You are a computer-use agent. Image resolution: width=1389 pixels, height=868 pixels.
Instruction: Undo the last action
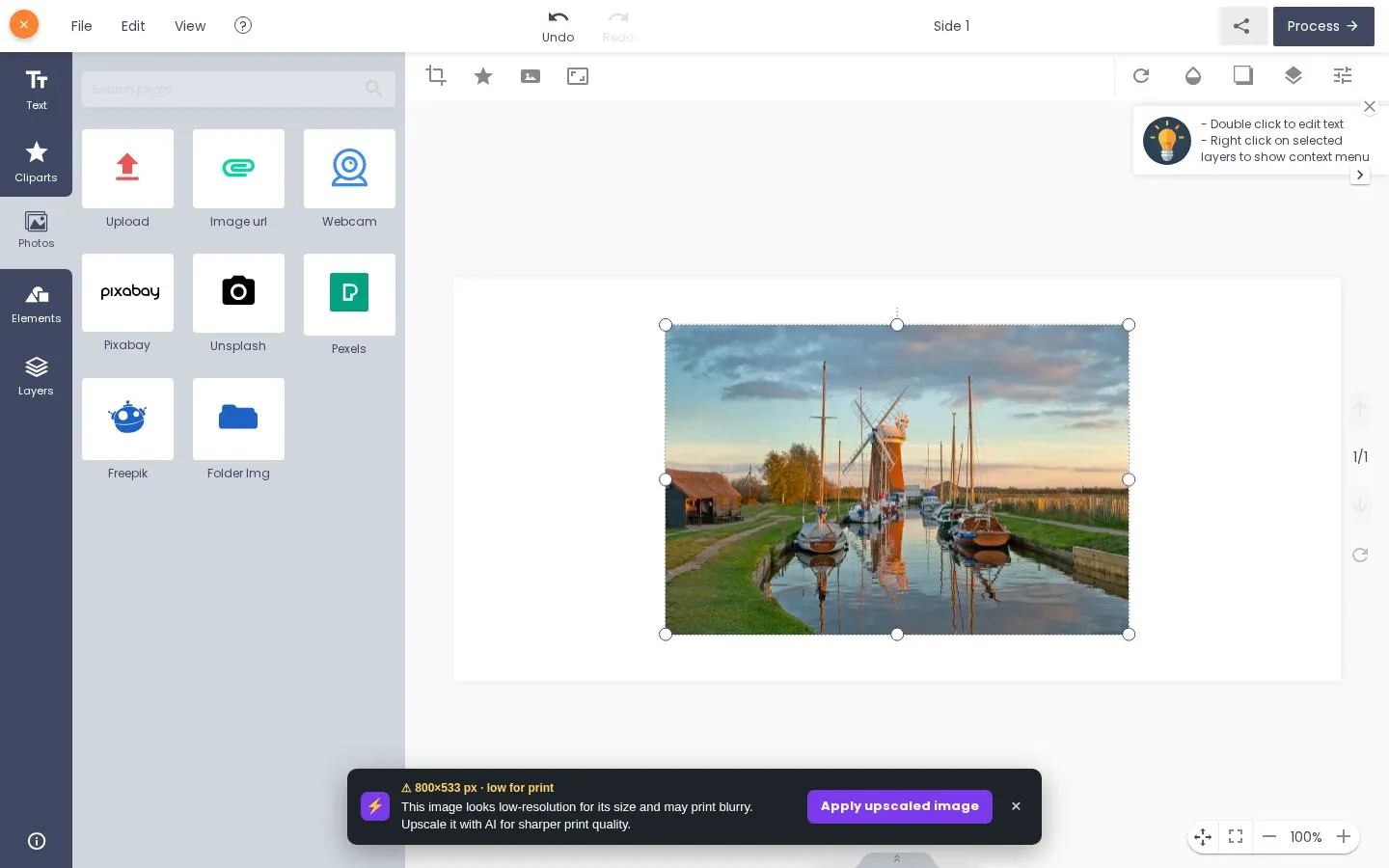tap(558, 26)
